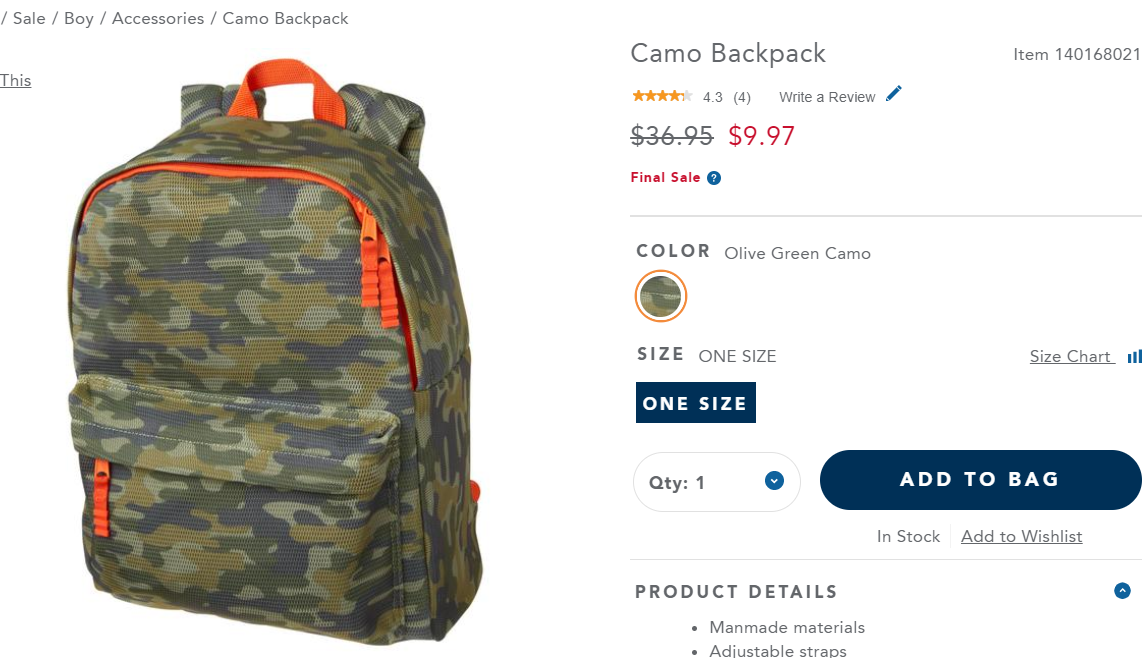Click the pencil icon beside Write a Review
The height and width of the screenshot is (658, 1142).
tap(894, 94)
